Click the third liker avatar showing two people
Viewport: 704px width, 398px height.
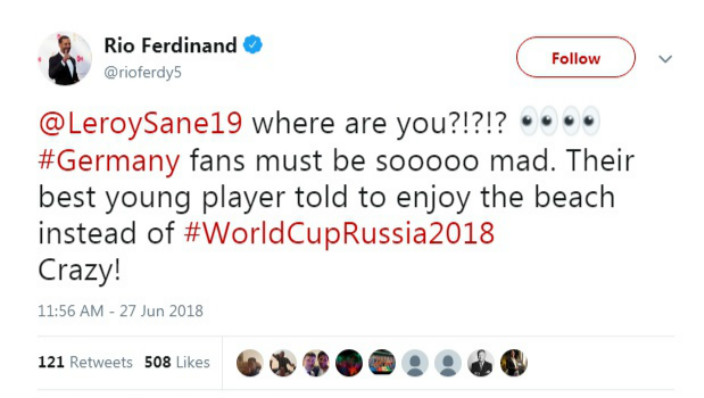click(x=316, y=363)
